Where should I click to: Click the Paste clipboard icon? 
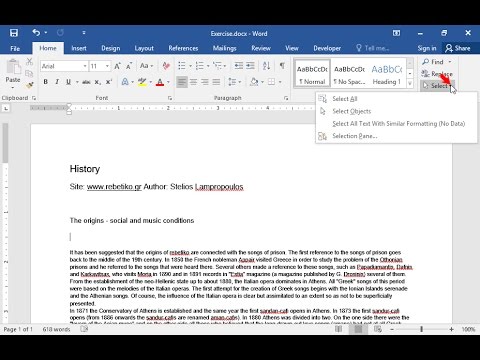(13, 67)
